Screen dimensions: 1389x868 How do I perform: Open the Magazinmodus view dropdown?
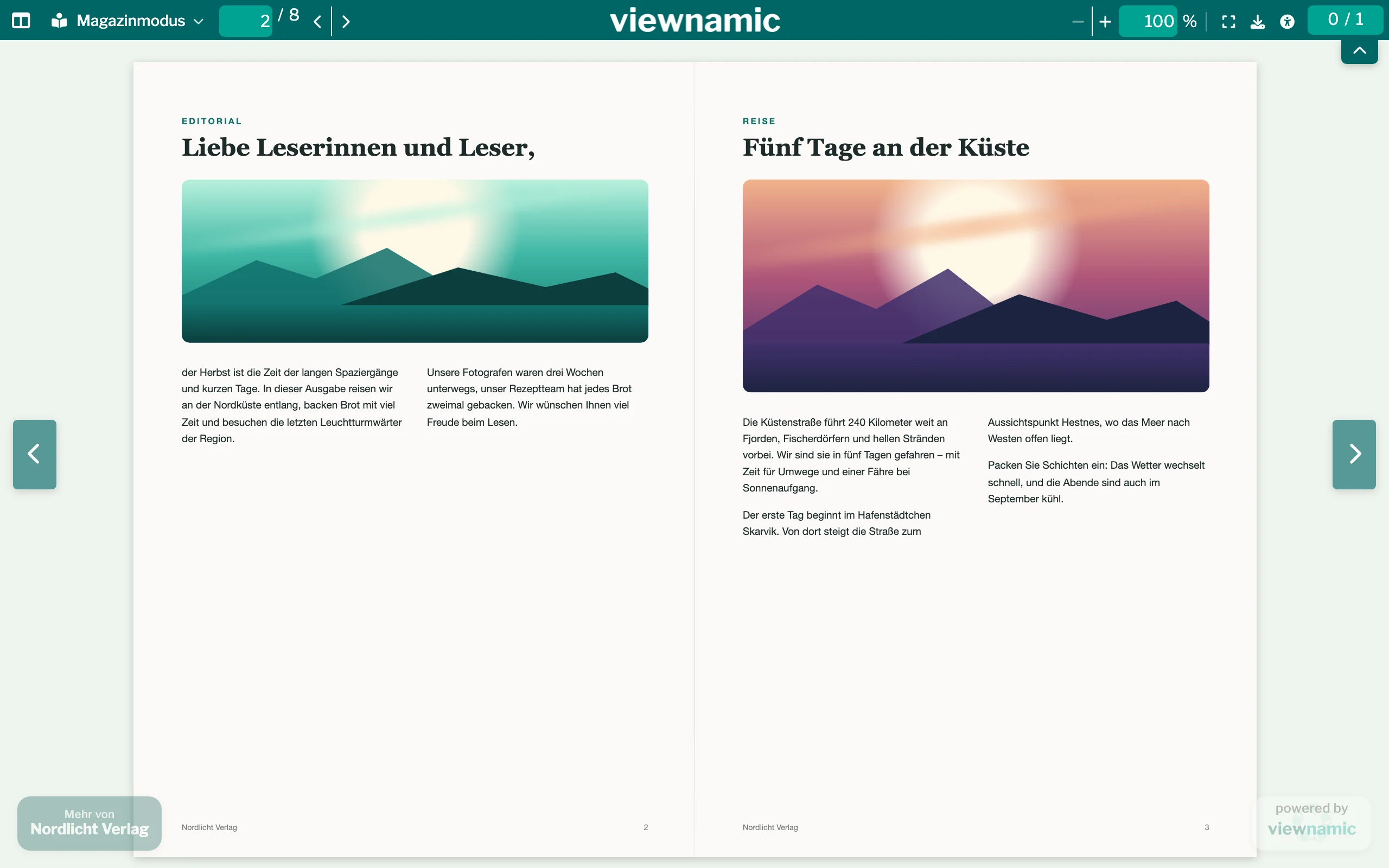pos(128,21)
